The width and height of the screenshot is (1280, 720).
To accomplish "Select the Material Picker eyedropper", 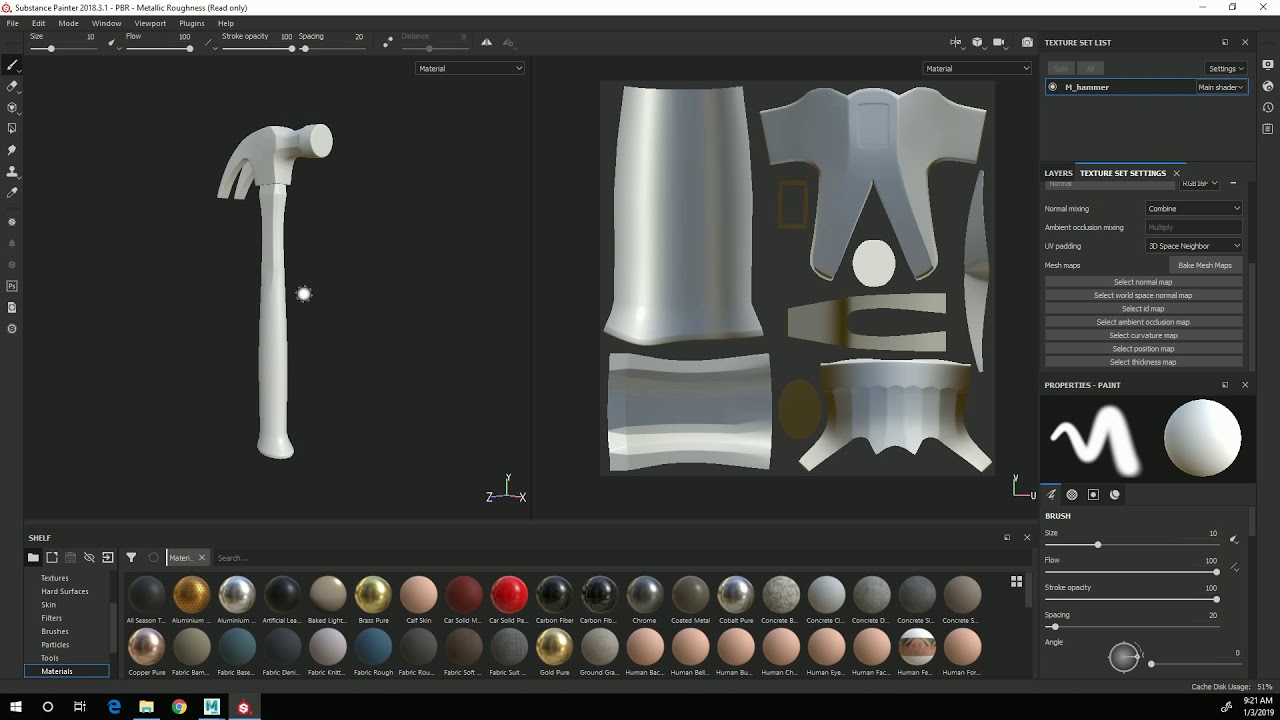I will pos(12,192).
